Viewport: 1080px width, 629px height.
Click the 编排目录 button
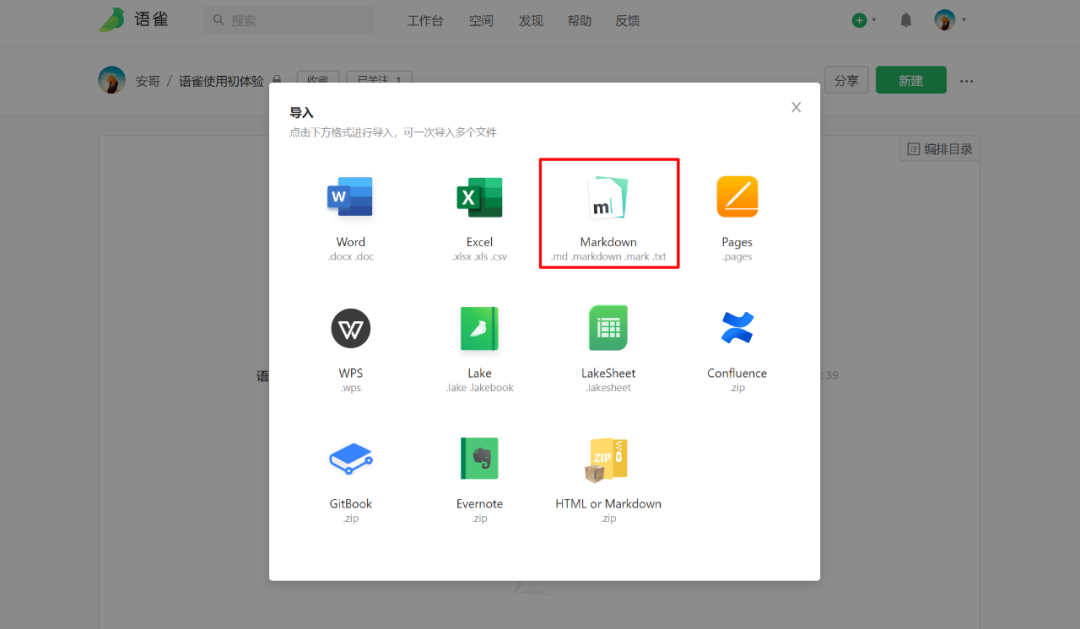point(939,149)
